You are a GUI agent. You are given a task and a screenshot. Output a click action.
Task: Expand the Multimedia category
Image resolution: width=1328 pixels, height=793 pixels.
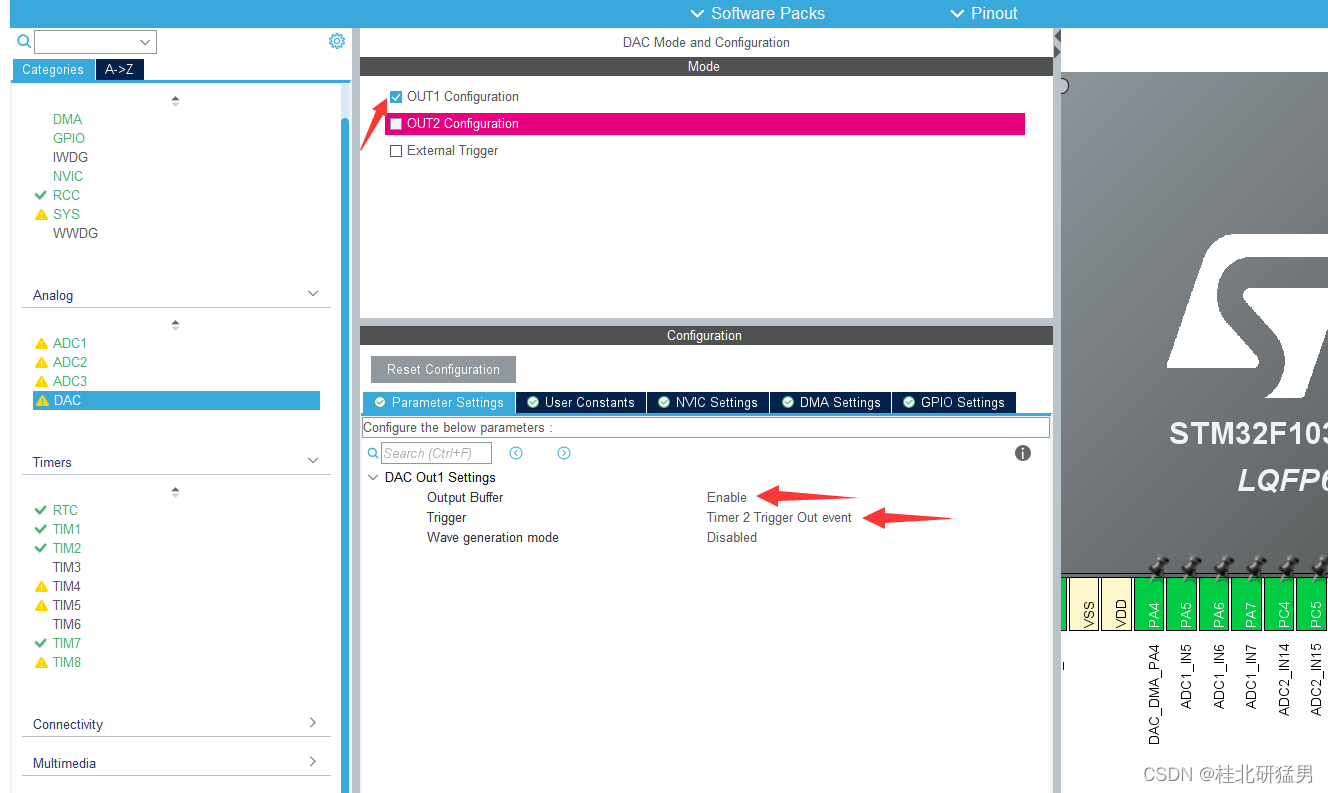tap(313, 761)
